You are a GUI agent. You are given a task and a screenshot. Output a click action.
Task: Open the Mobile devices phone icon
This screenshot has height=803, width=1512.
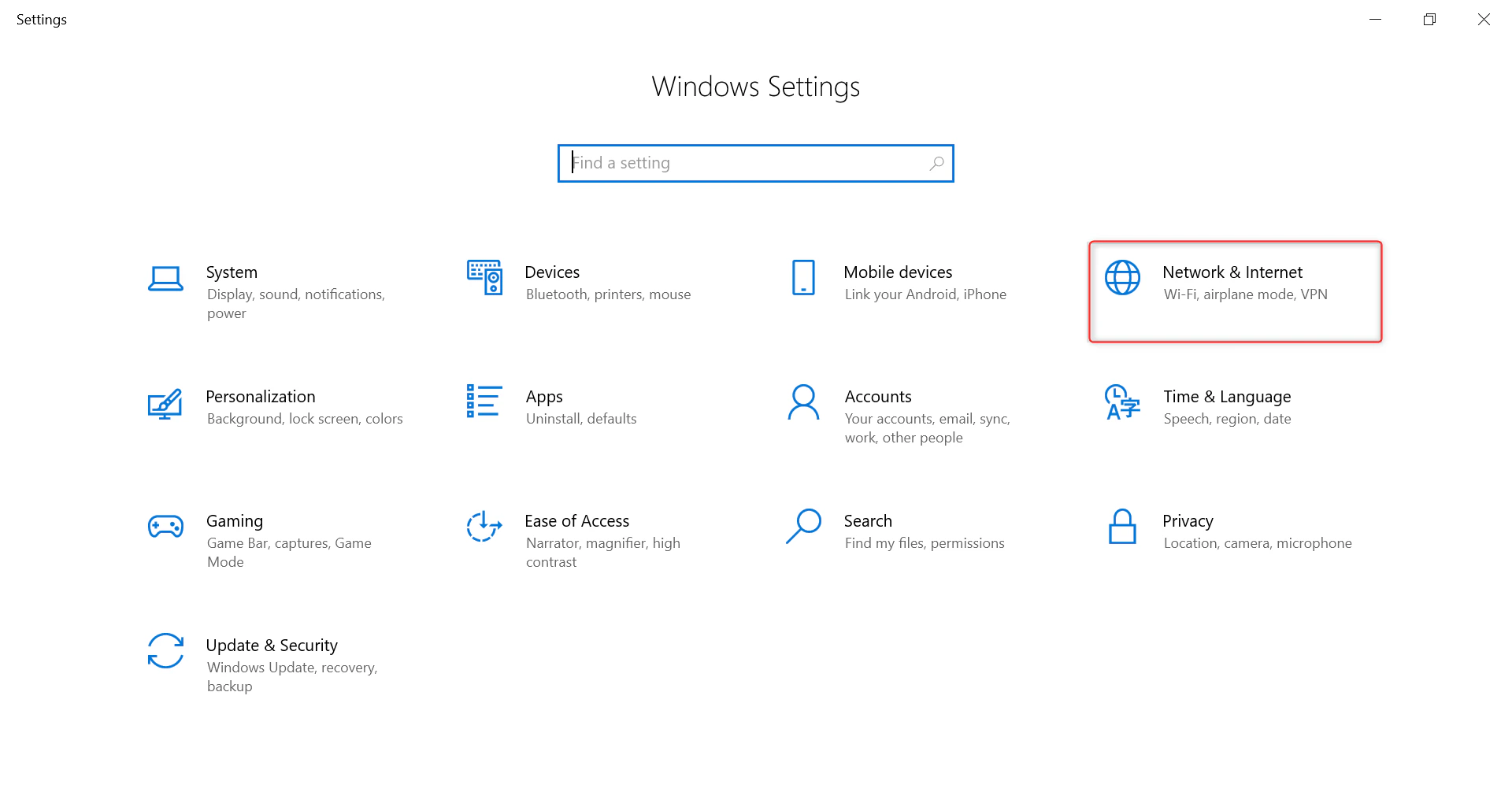pos(803,278)
